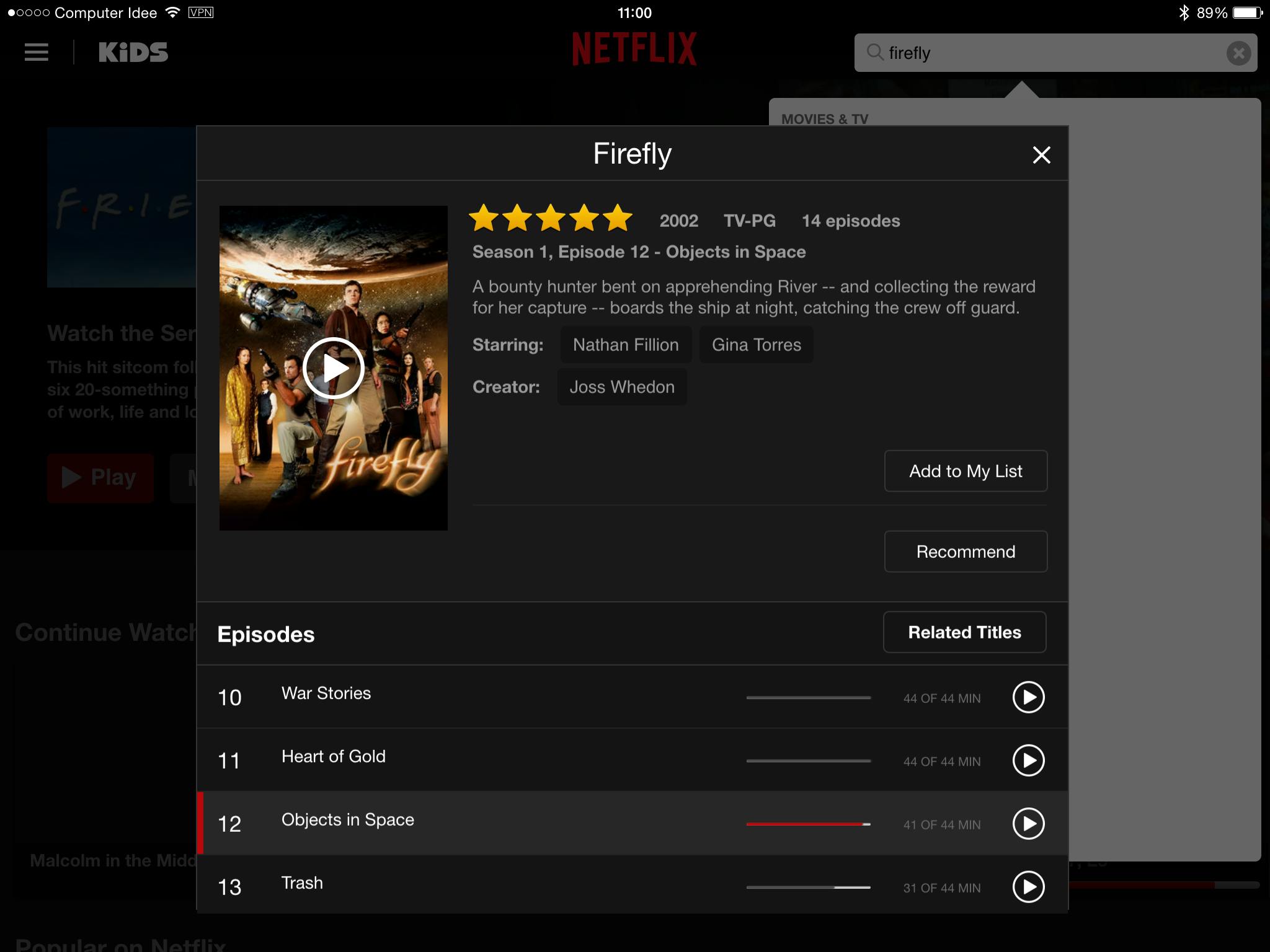
Task: Select the Episodes heading tab
Action: 266,635
